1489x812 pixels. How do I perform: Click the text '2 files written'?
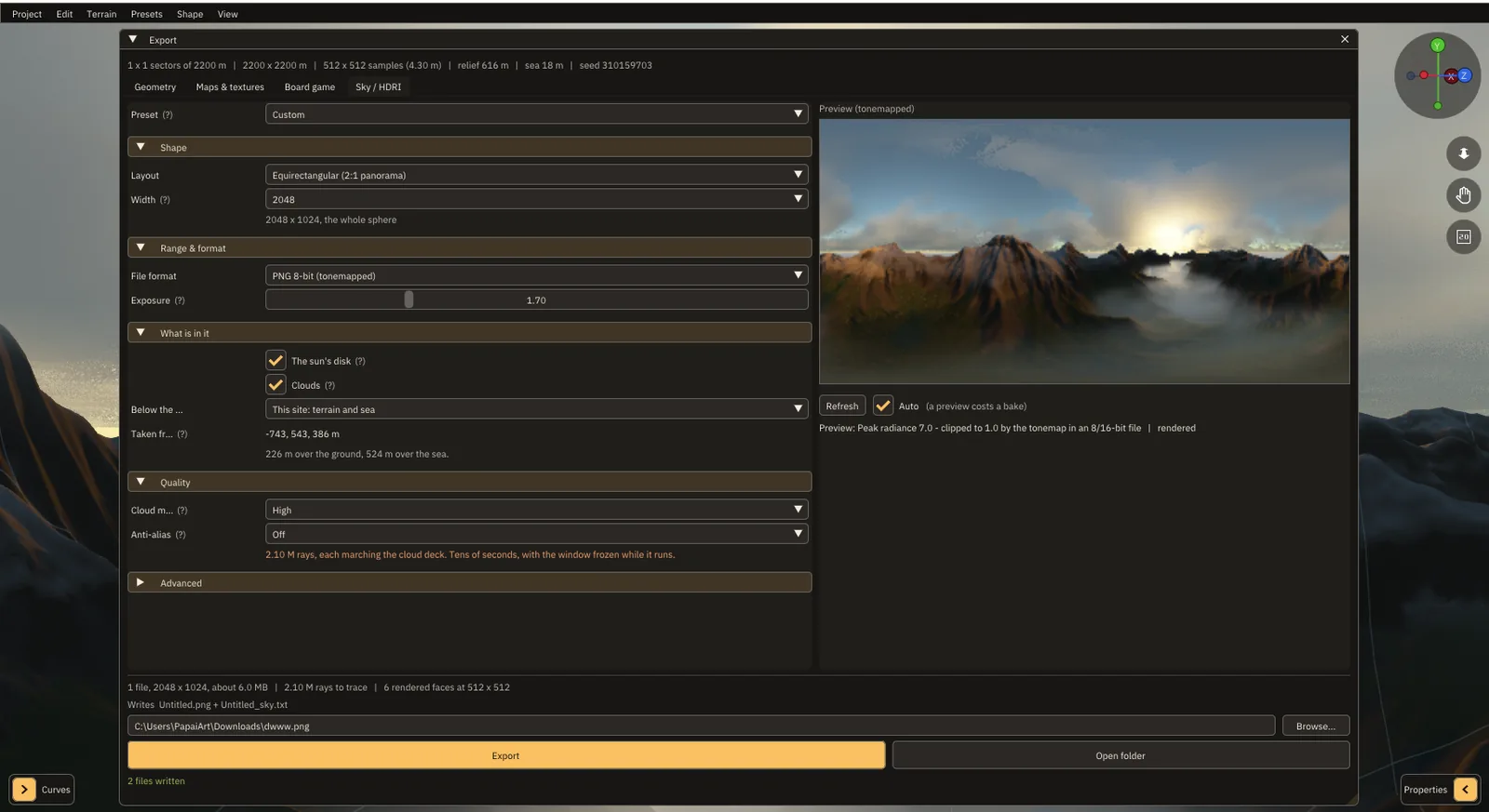156,781
